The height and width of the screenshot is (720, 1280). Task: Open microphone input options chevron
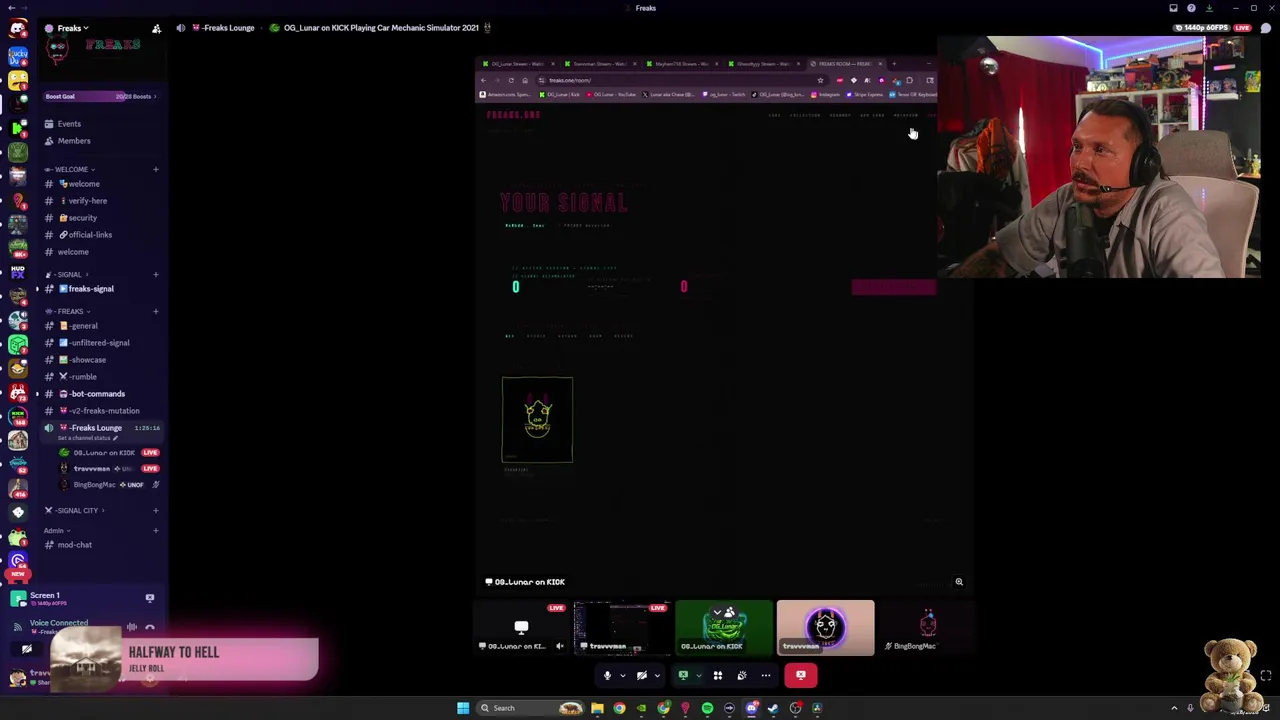pyautogui.click(x=622, y=675)
